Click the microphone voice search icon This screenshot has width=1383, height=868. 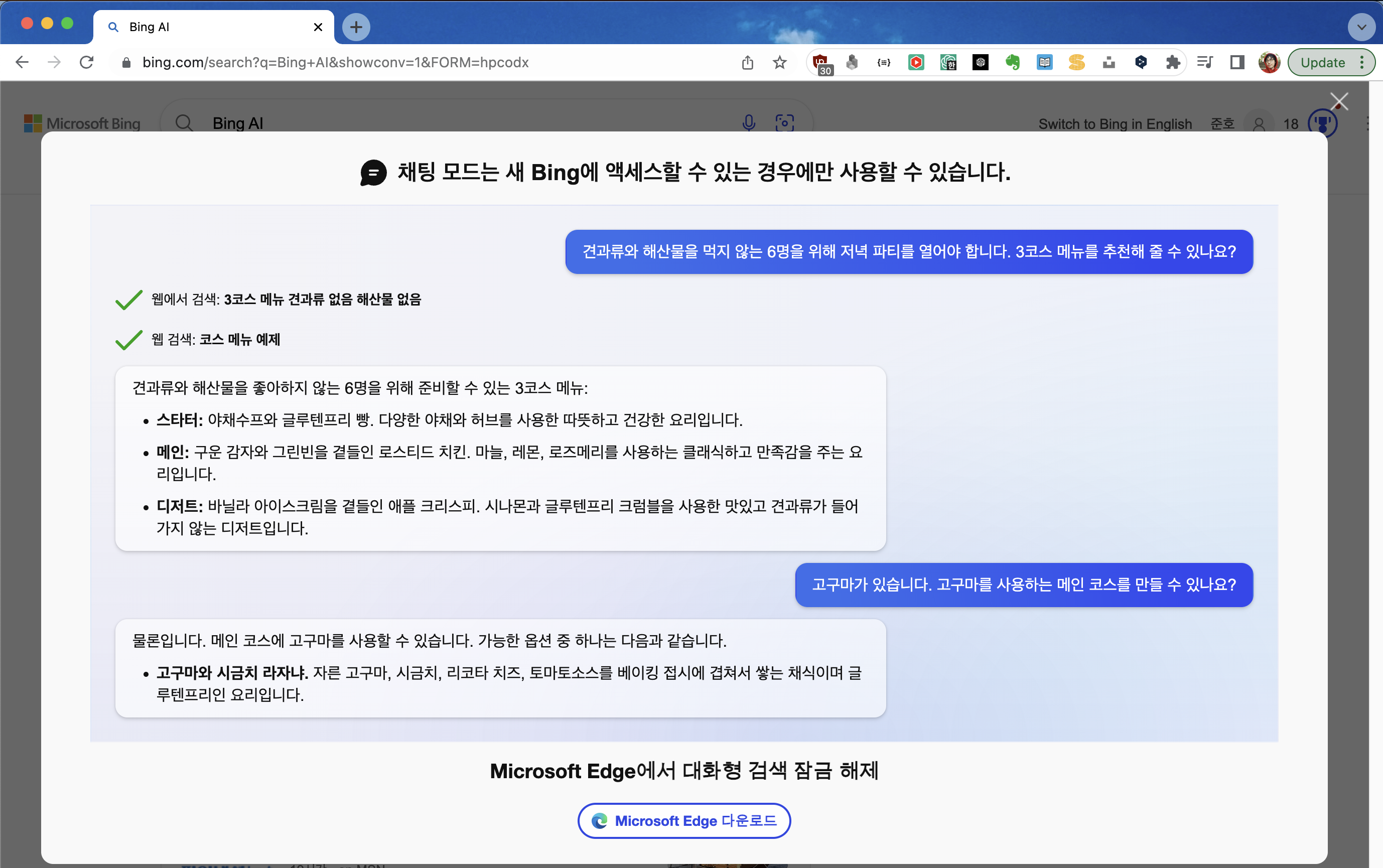coord(748,123)
